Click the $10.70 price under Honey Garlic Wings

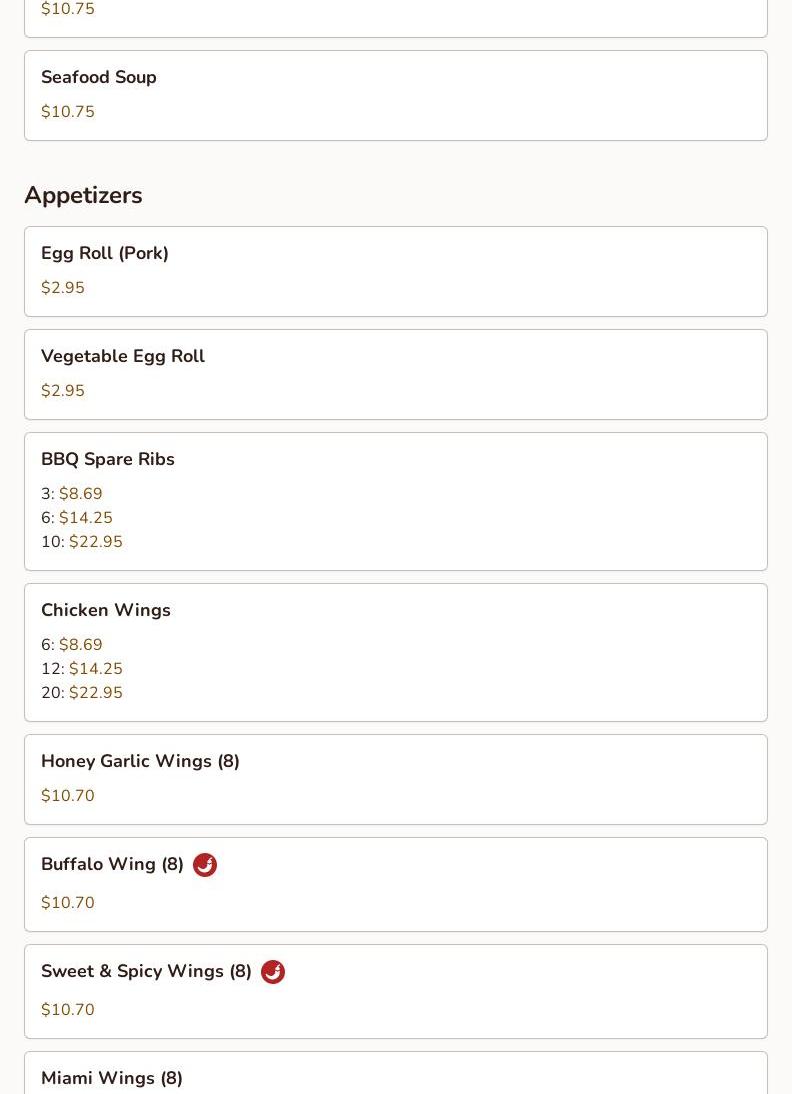68,795
